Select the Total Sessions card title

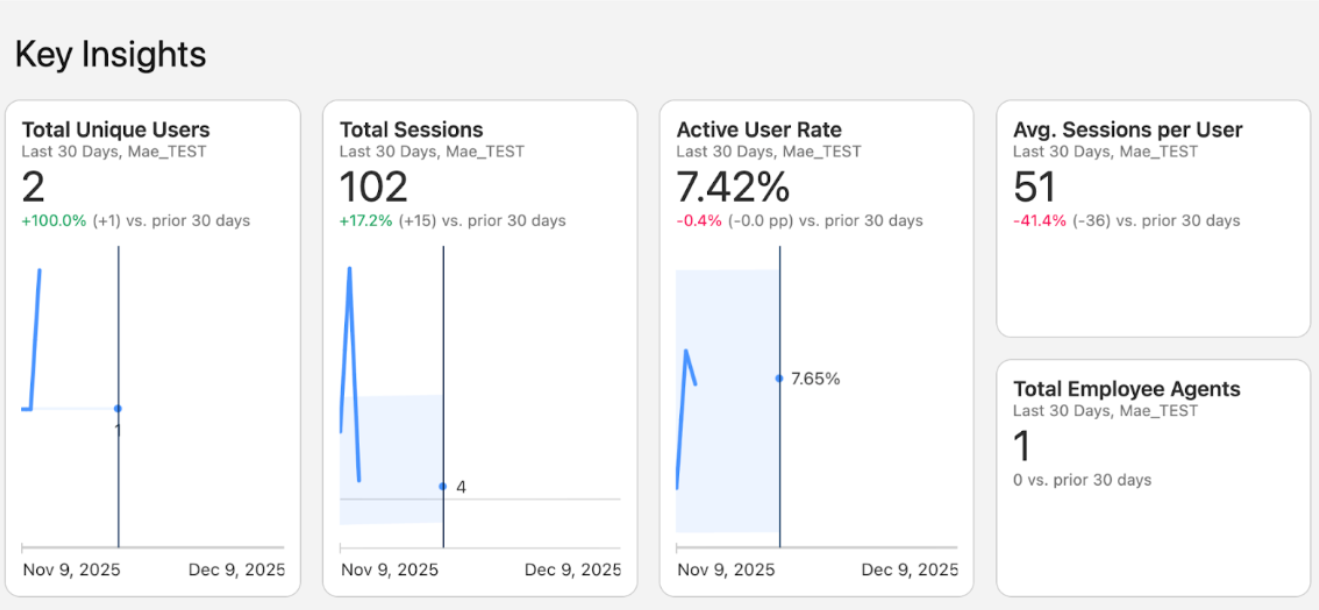tap(411, 130)
